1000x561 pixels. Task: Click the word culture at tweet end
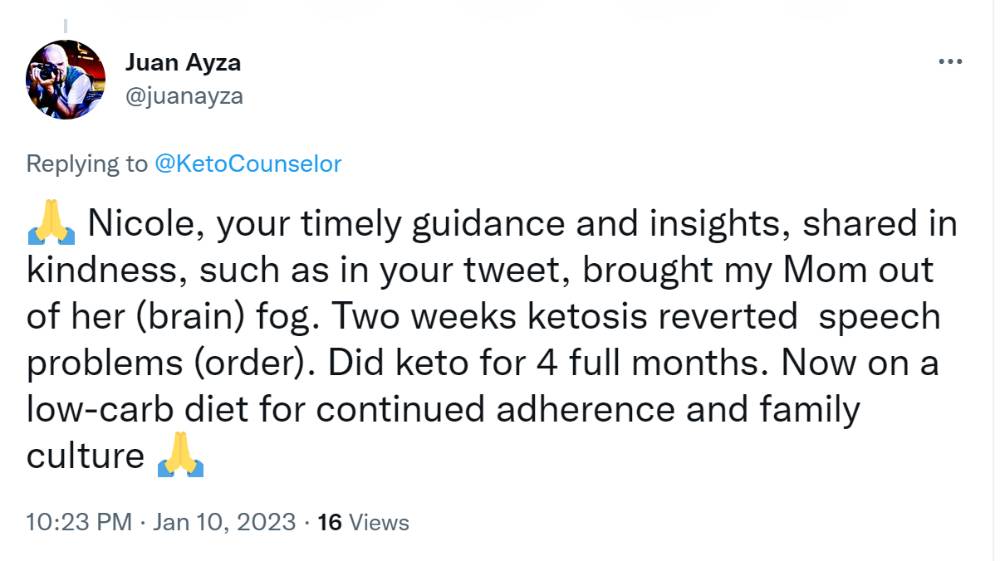coord(85,456)
